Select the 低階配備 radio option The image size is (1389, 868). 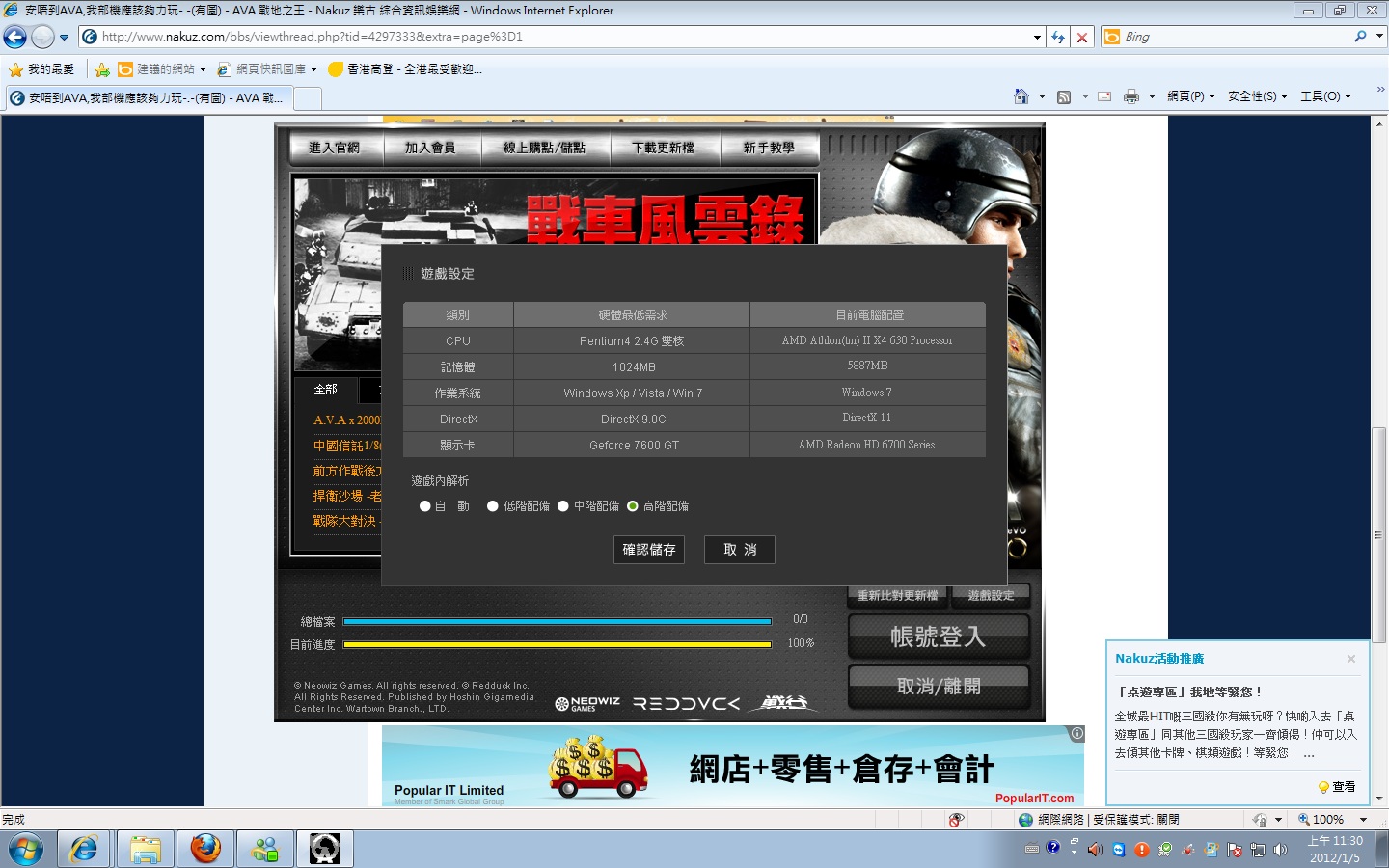(493, 506)
